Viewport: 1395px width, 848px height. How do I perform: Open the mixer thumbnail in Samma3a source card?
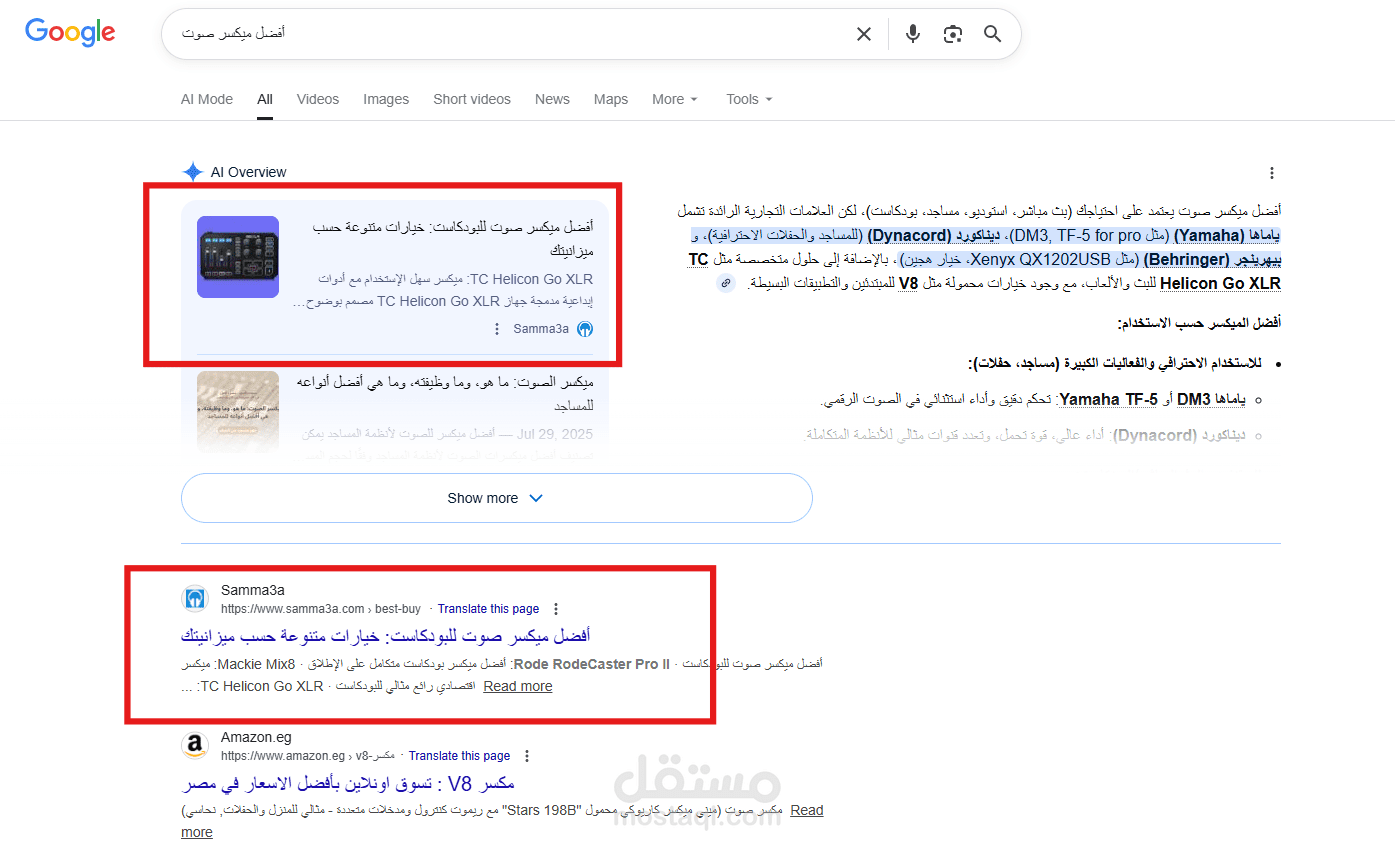click(x=238, y=257)
